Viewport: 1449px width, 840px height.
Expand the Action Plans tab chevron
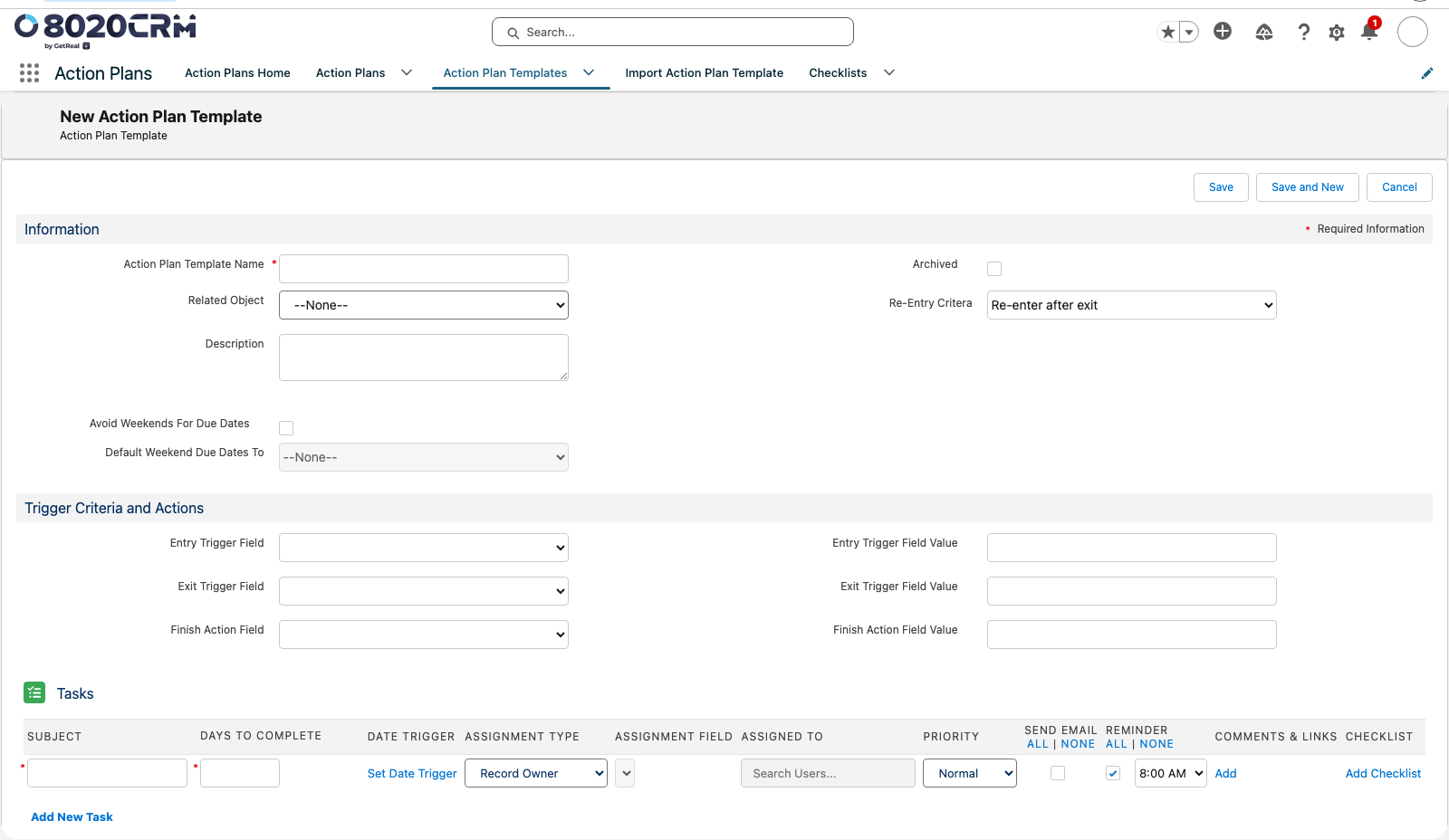[x=407, y=73]
